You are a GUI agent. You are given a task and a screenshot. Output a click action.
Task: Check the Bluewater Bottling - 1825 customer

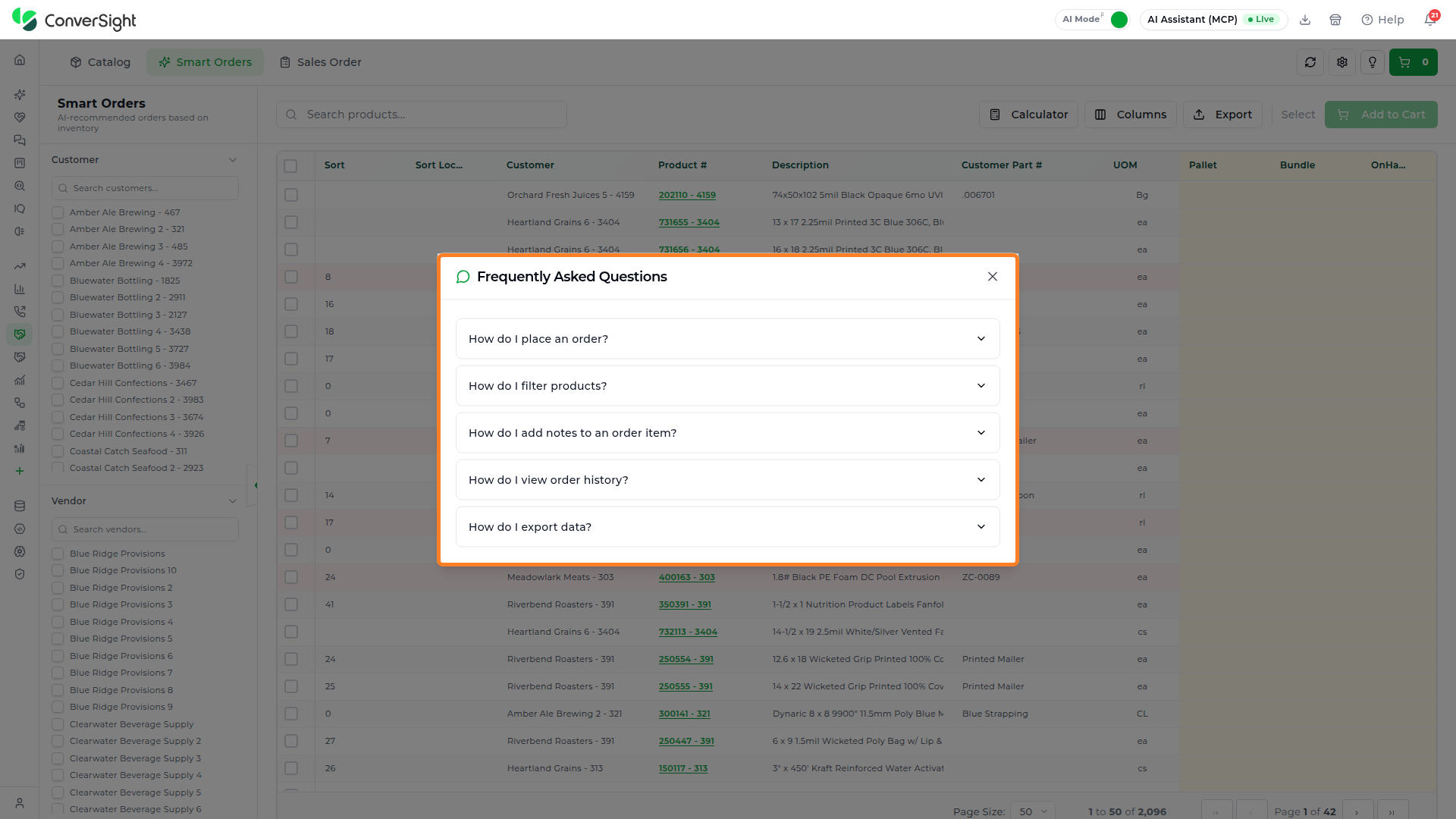point(58,281)
